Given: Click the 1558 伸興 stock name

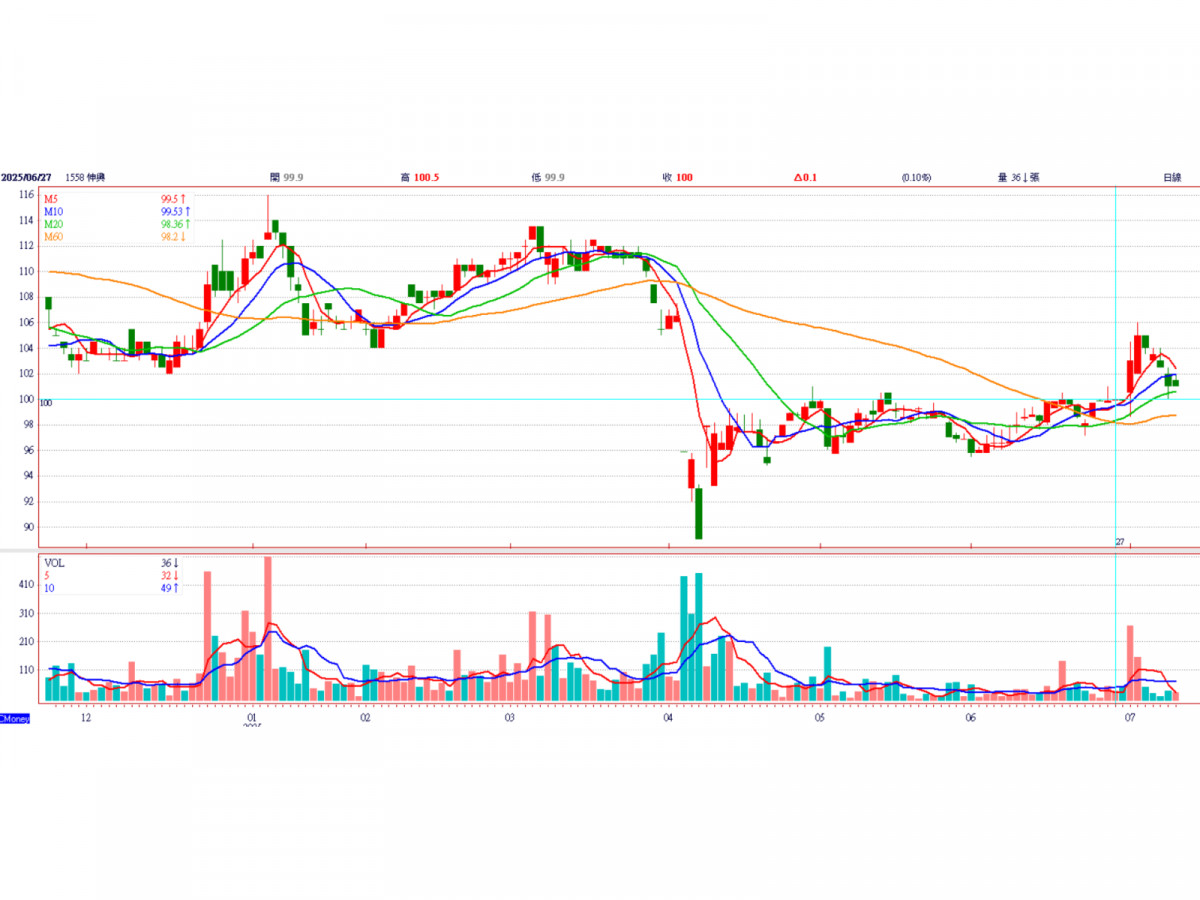Looking at the screenshot, I should click(85, 177).
